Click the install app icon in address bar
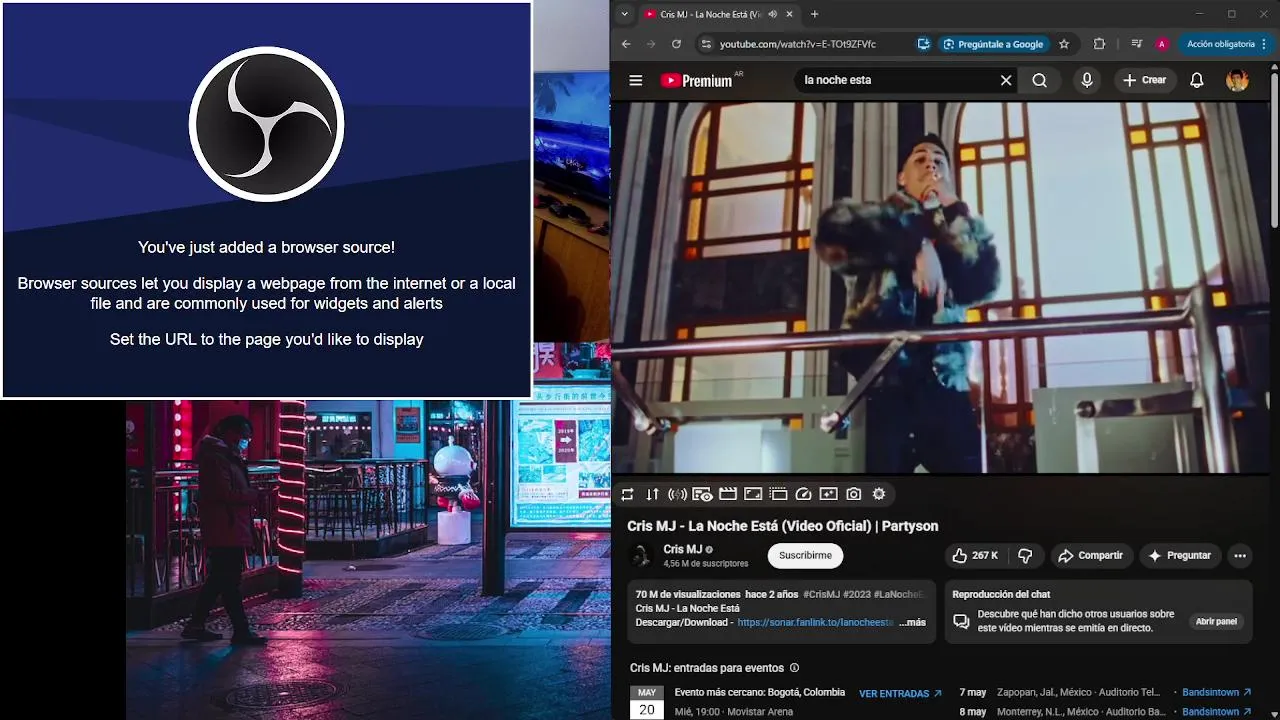The image size is (1280, 720). click(x=923, y=44)
